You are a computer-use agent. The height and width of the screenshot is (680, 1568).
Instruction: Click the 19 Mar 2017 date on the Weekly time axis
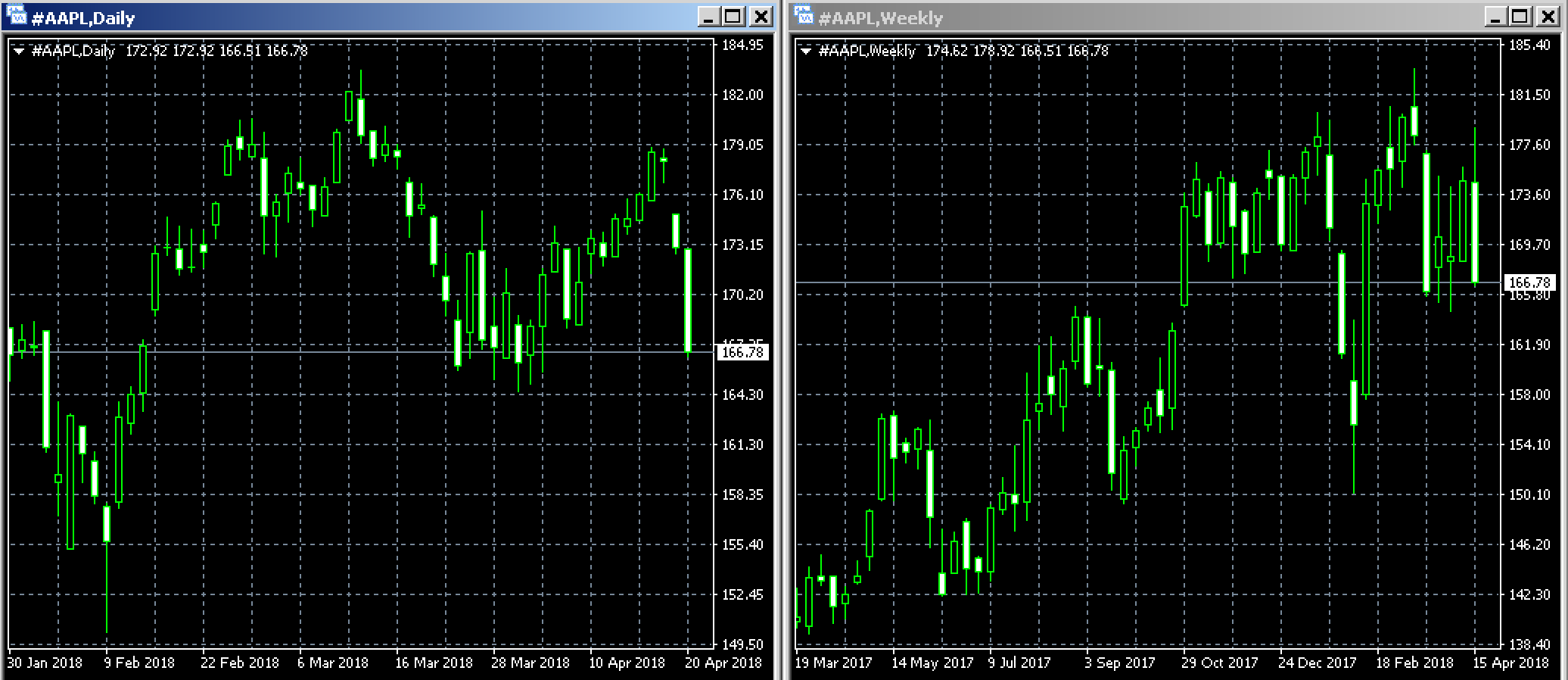[x=833, y=663]
